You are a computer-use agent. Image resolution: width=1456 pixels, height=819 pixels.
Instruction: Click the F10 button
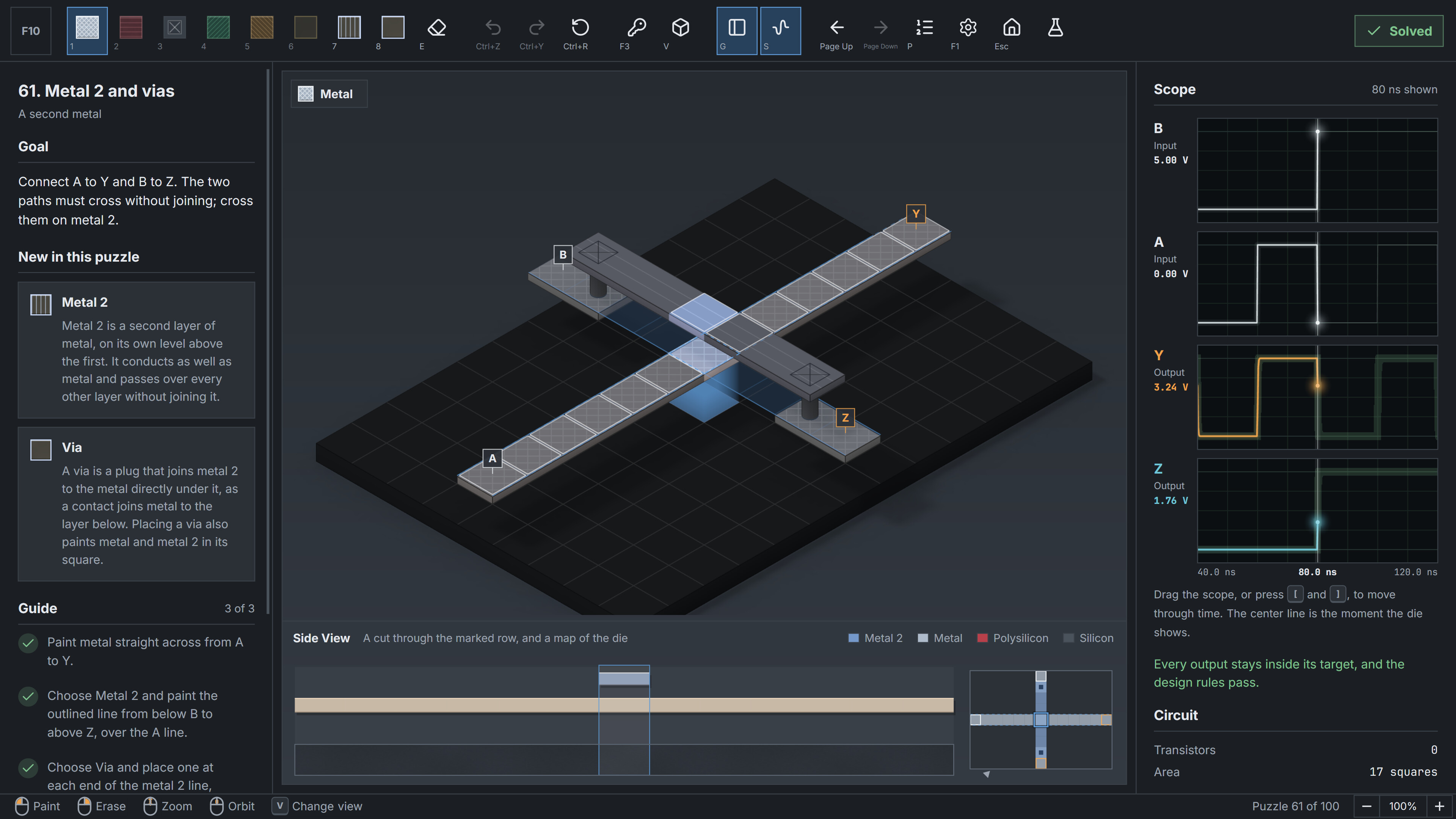[30, 30]
